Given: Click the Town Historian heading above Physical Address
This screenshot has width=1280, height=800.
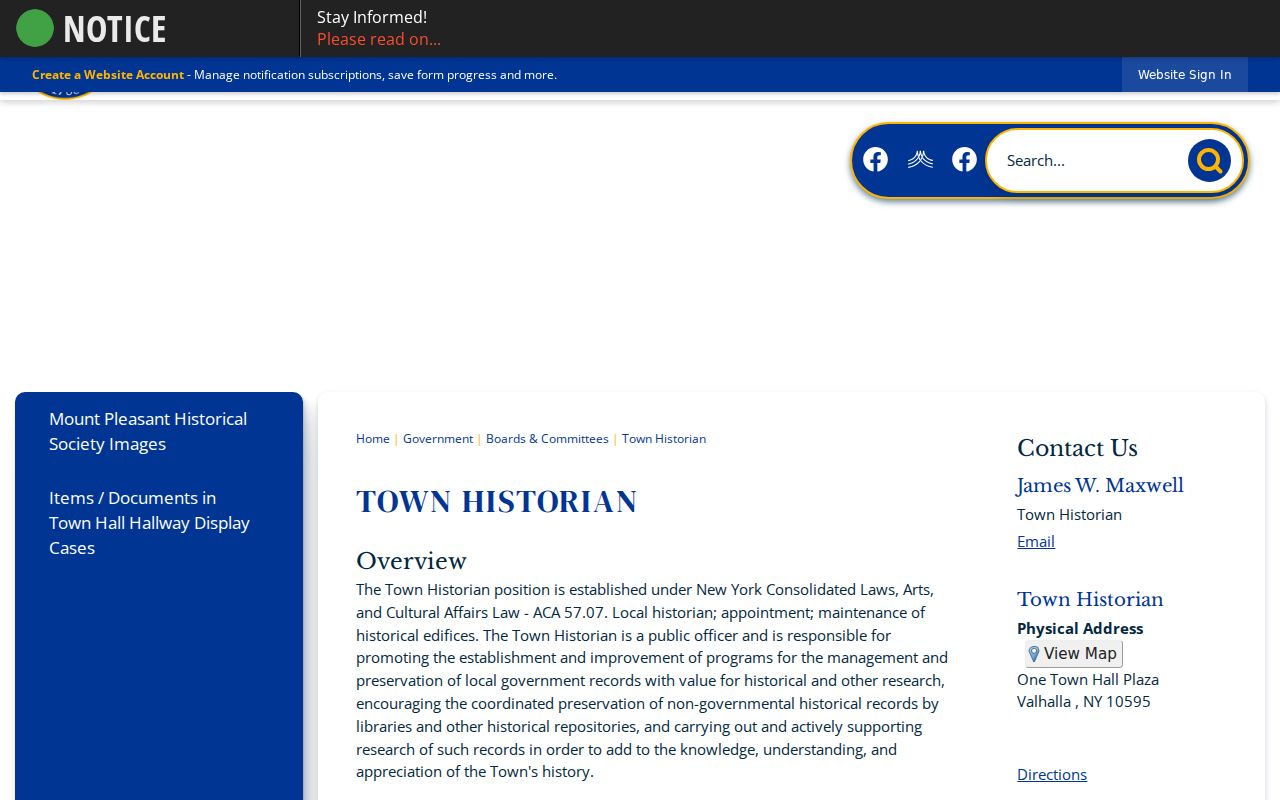Looking at the screenshot, I should point(1090,600).
